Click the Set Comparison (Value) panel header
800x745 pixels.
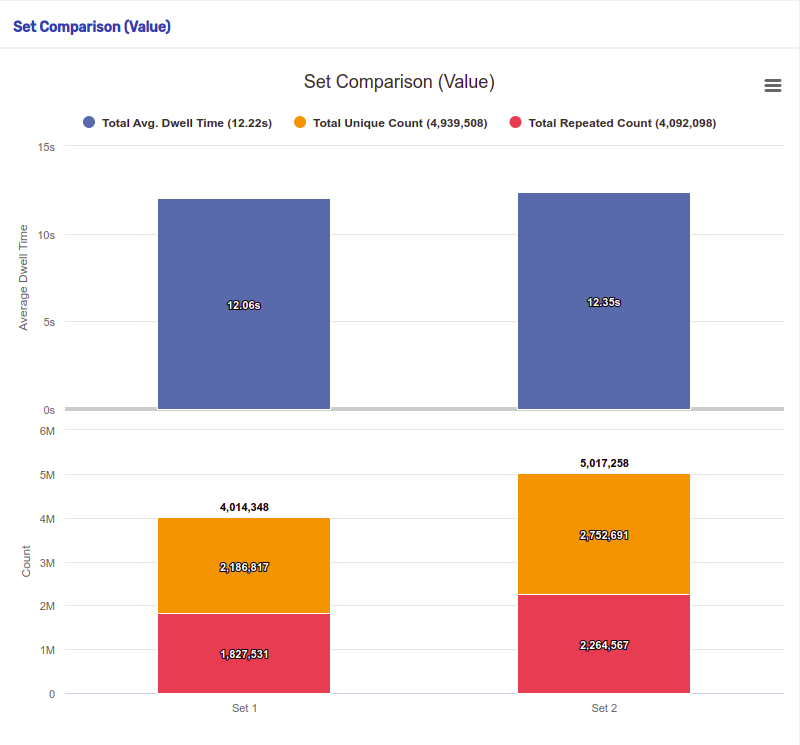point(92,27)
